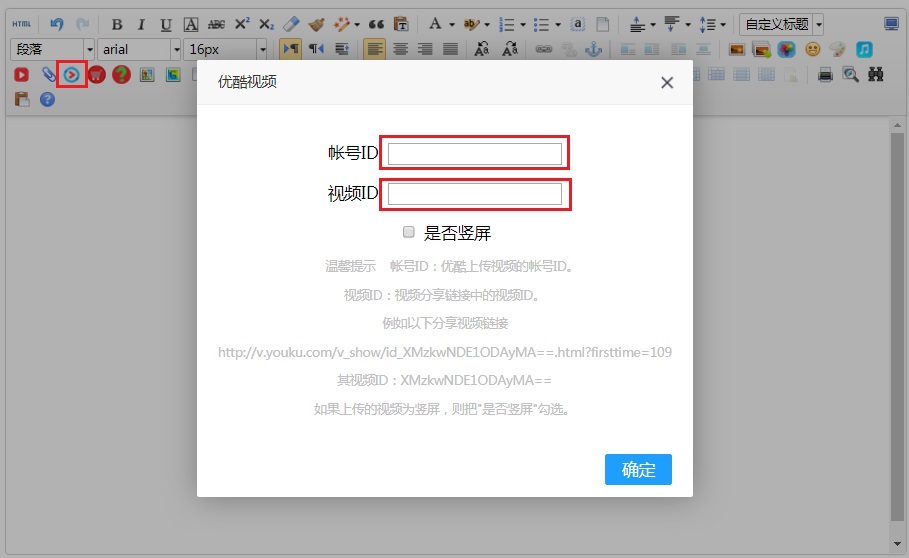Align text center
Screen dimensions: 909x558
click(400, 49)
